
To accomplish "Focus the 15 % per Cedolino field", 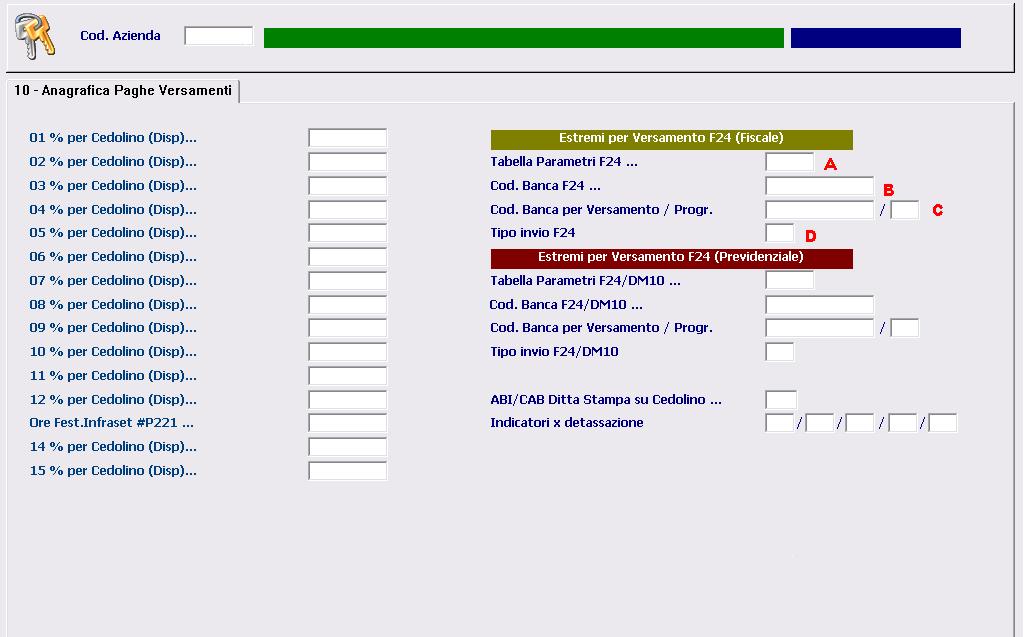I will pyautogui.click(x=347, y=471).
